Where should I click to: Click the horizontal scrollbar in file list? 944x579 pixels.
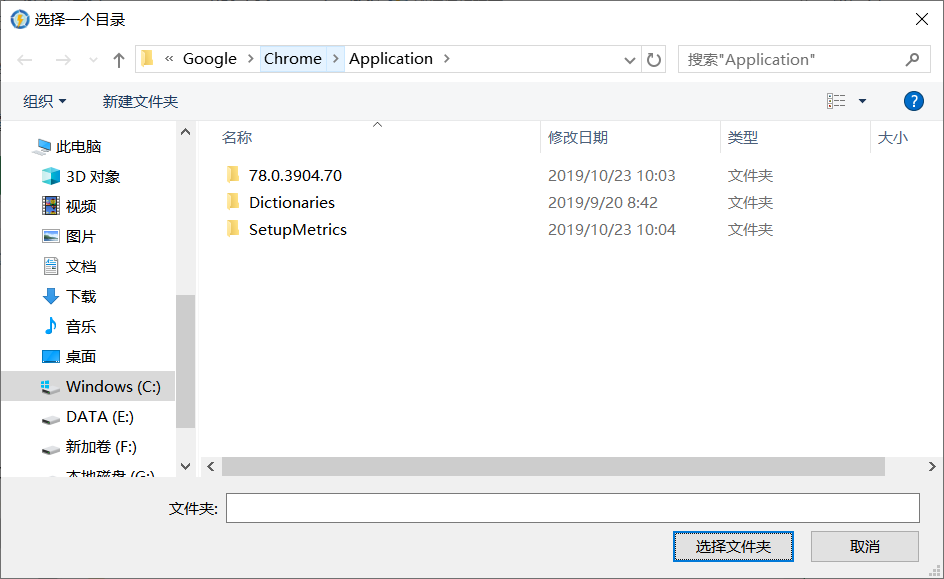click(x=552, y=467)
